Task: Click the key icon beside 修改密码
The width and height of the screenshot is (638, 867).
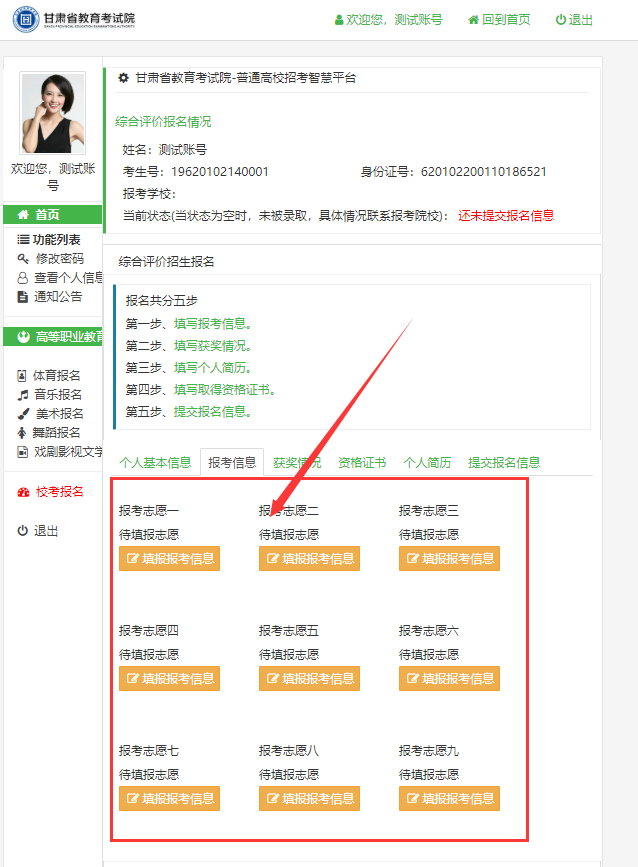Action: (x=23, y=259)
